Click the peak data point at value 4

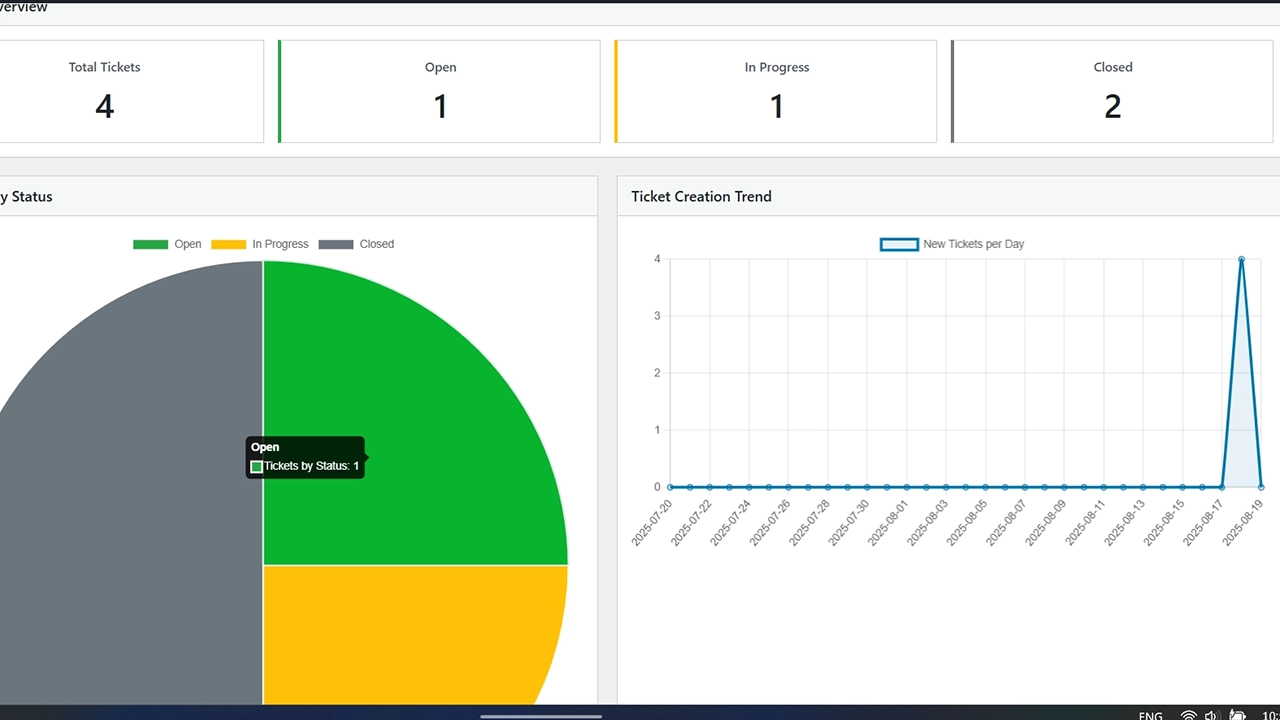tap(1241, 260)
